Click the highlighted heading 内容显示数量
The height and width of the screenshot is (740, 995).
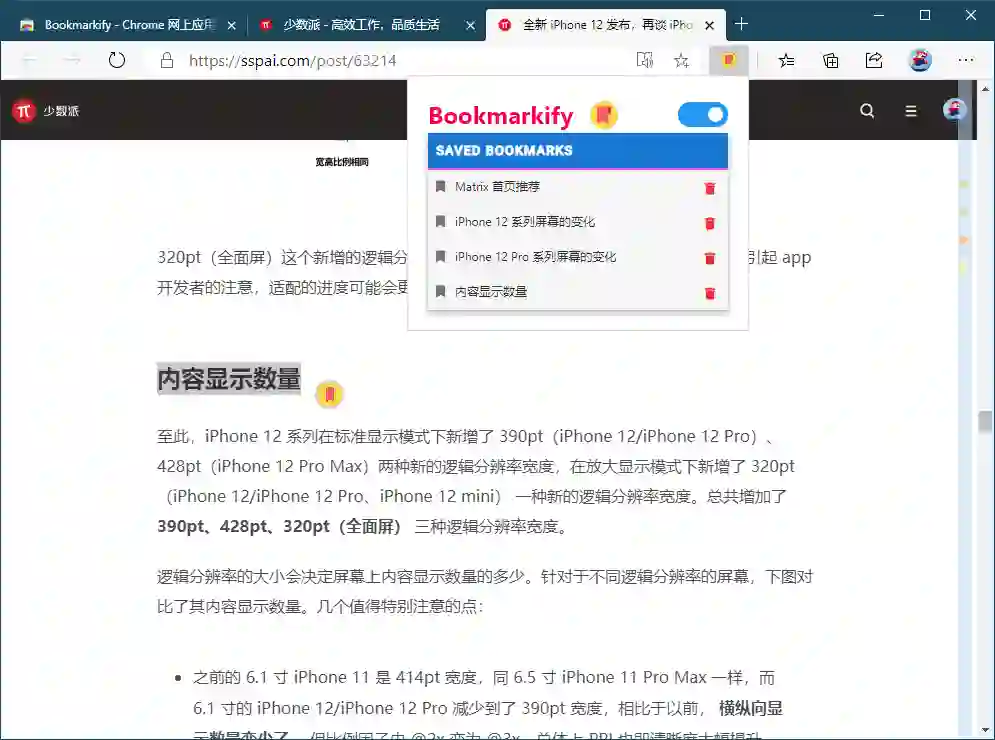click(229, 379)
